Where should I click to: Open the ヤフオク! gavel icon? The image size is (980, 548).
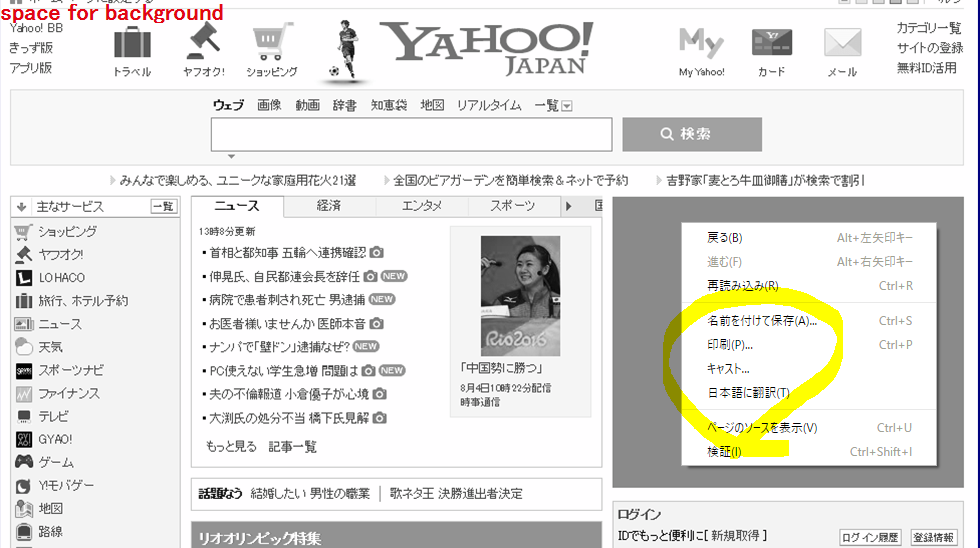point(203,41)
